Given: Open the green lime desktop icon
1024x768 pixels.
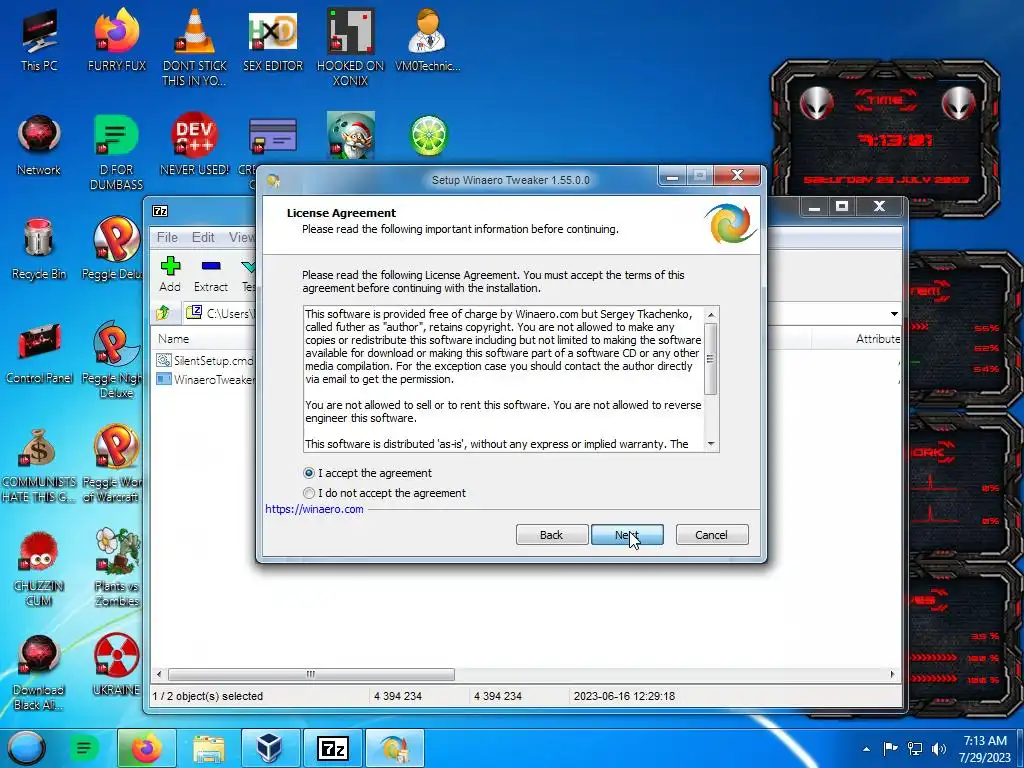Looking at the screenshot, I should 428,136.
